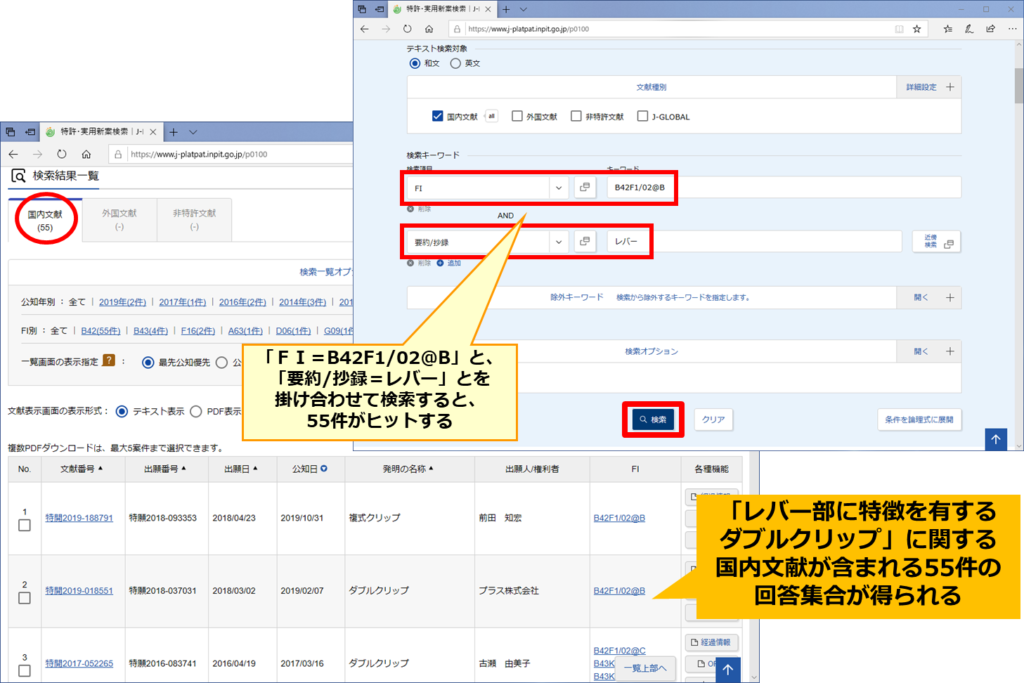Viewport: 1024px width, 683px height.
Task: Switch to the 外国文献 results tab
Action: pyautogui.click(x=119, y=219)
